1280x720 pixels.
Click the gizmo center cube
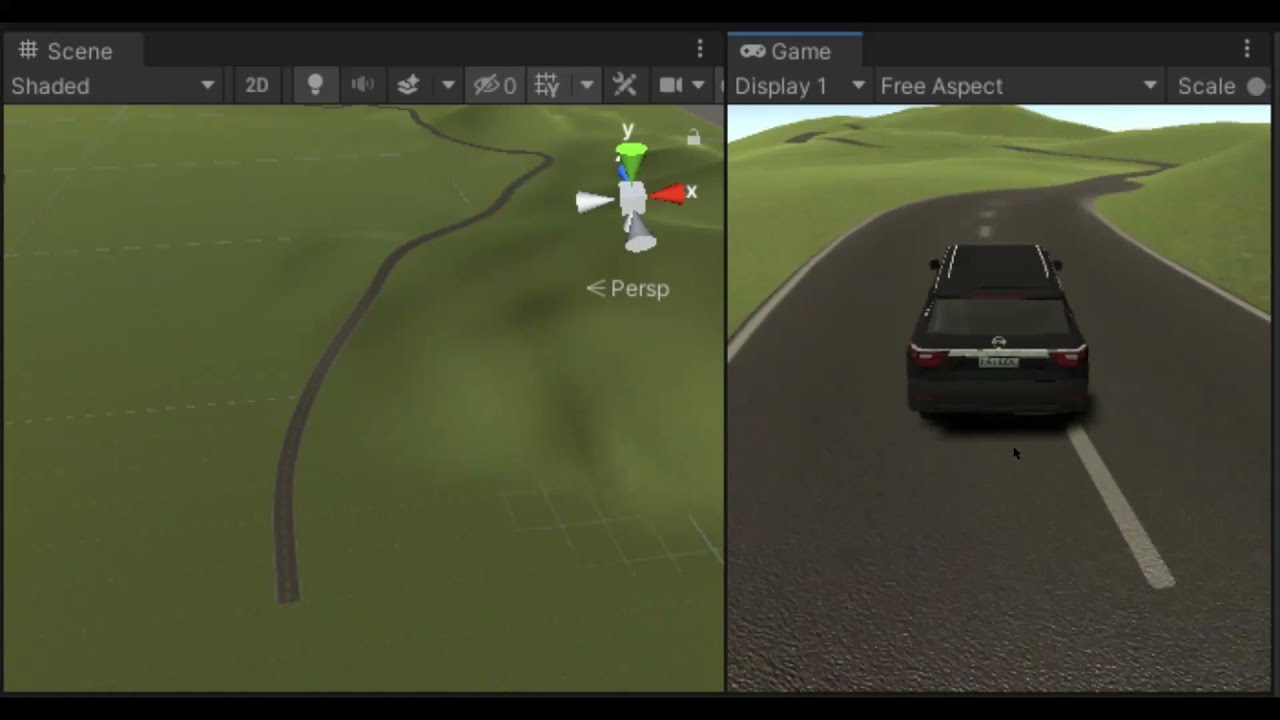coord(632,198)
